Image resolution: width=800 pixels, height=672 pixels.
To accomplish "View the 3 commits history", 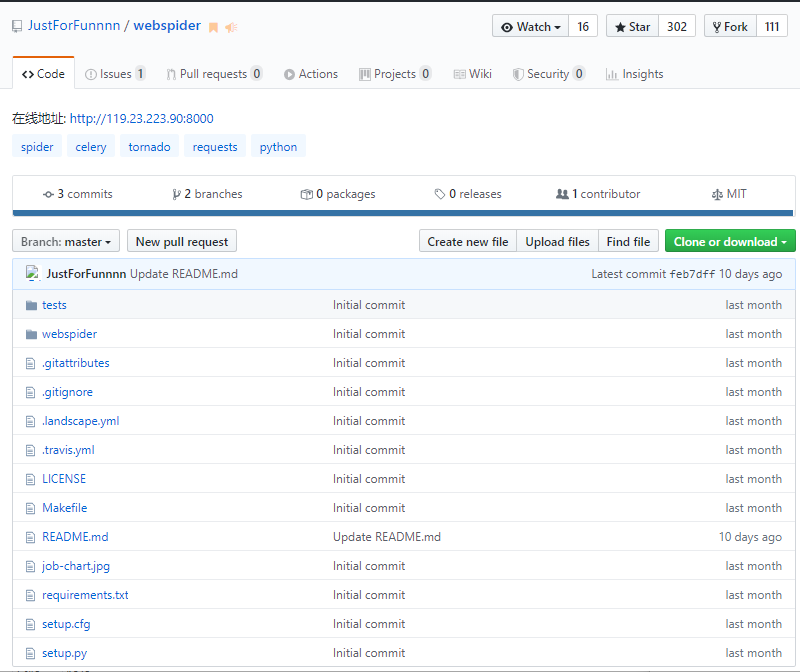I will 78,194.
